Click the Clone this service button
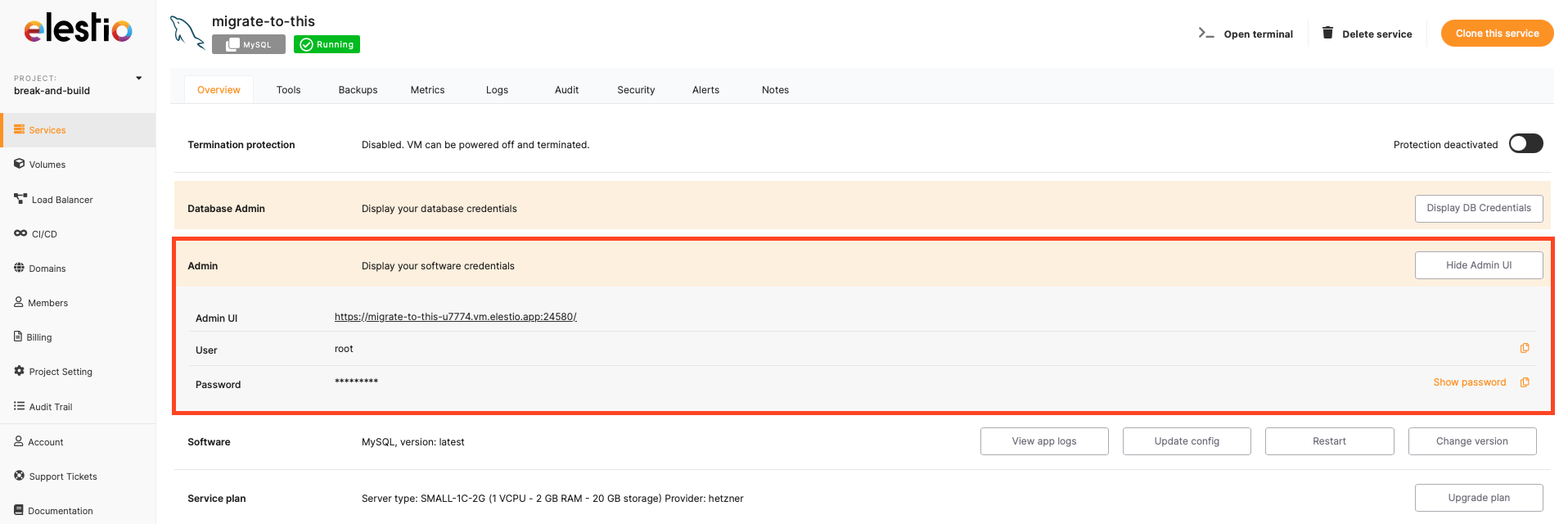 (x=1497, y=34)
